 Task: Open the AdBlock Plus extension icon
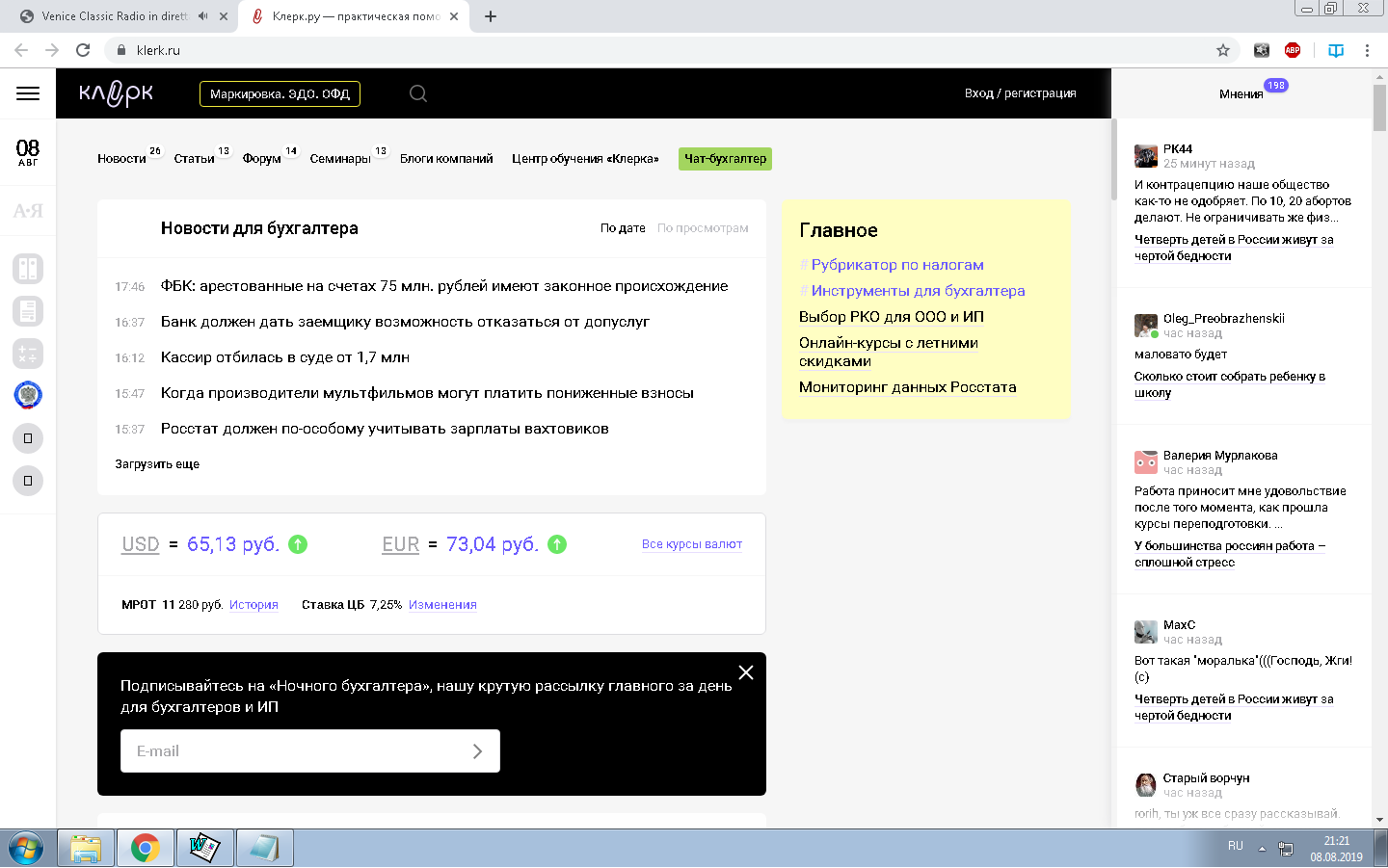tap(1293, 50)
